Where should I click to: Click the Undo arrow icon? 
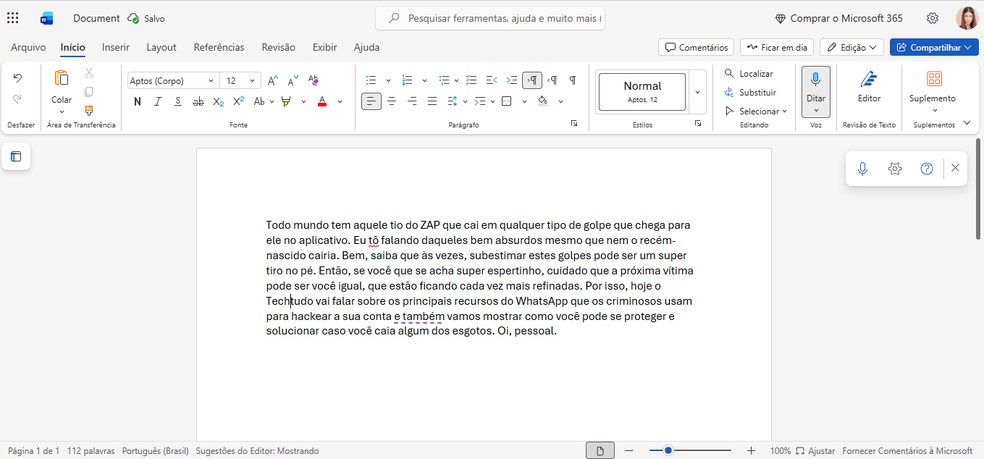tap(17, 78)
